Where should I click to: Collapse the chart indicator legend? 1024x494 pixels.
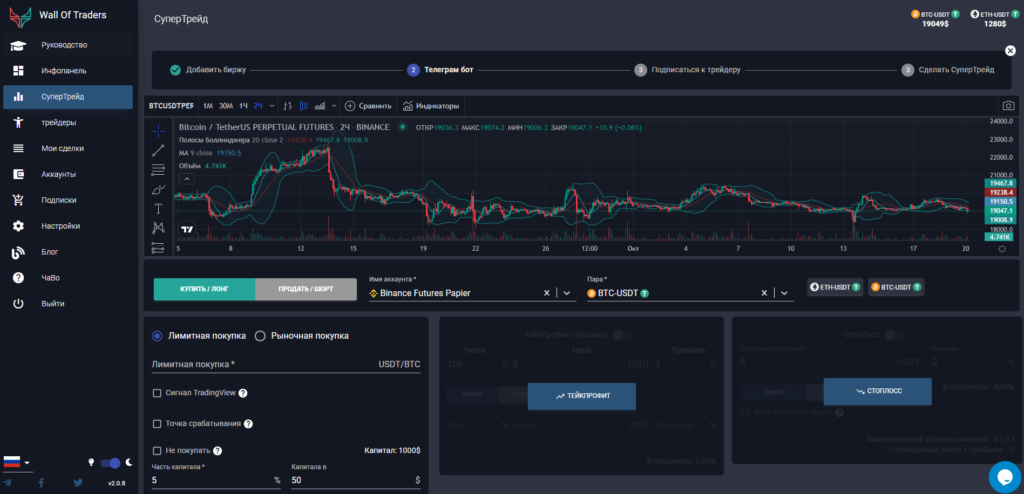point(186,178)
